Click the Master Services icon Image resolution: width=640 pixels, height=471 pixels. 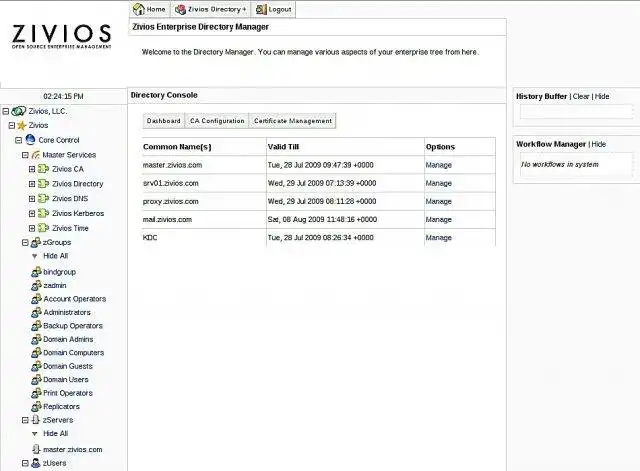coord(36,155)
